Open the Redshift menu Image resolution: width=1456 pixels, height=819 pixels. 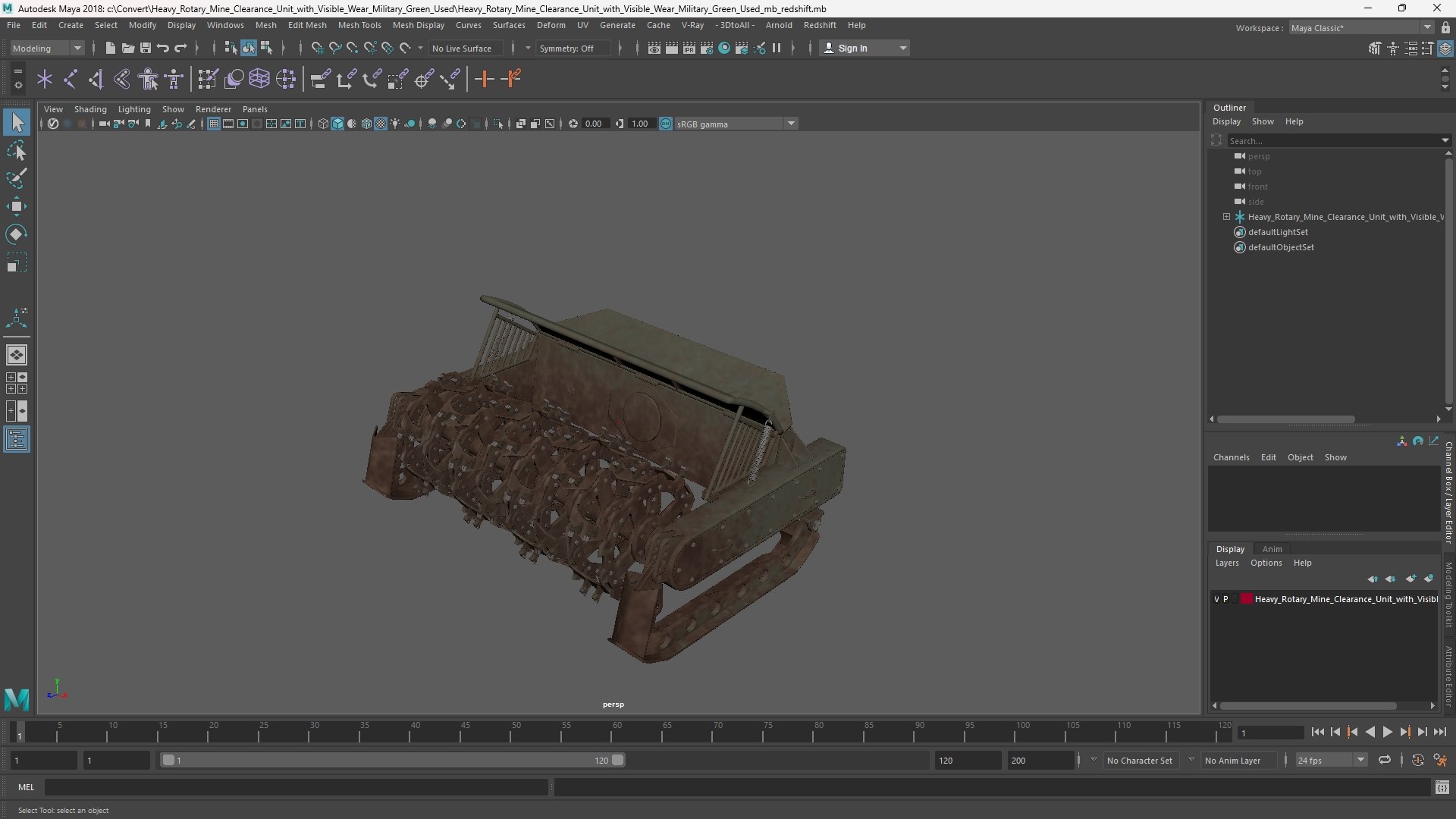pyautogui.click(x=820, y=25)
